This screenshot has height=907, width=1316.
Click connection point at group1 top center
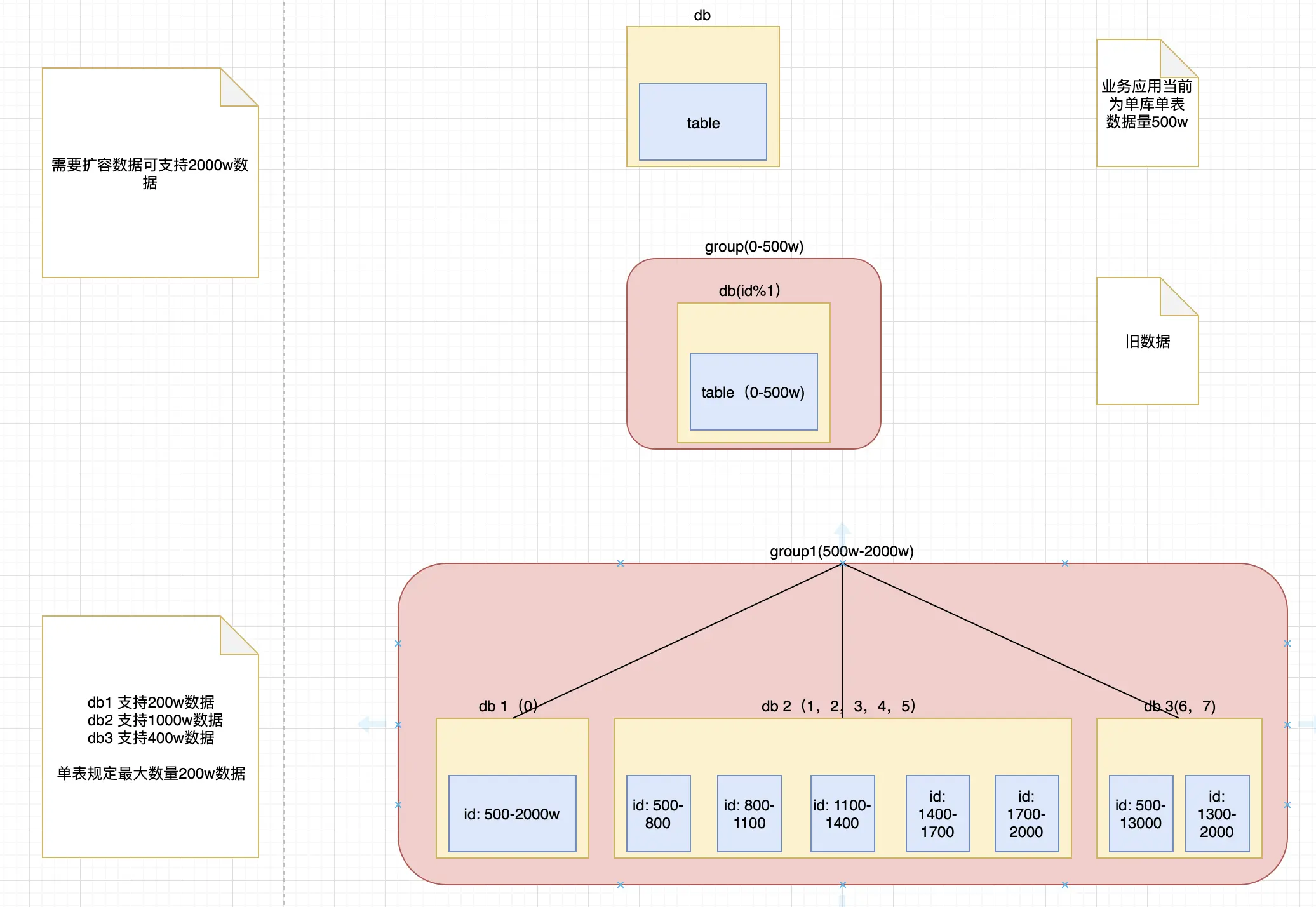[842, 563]
